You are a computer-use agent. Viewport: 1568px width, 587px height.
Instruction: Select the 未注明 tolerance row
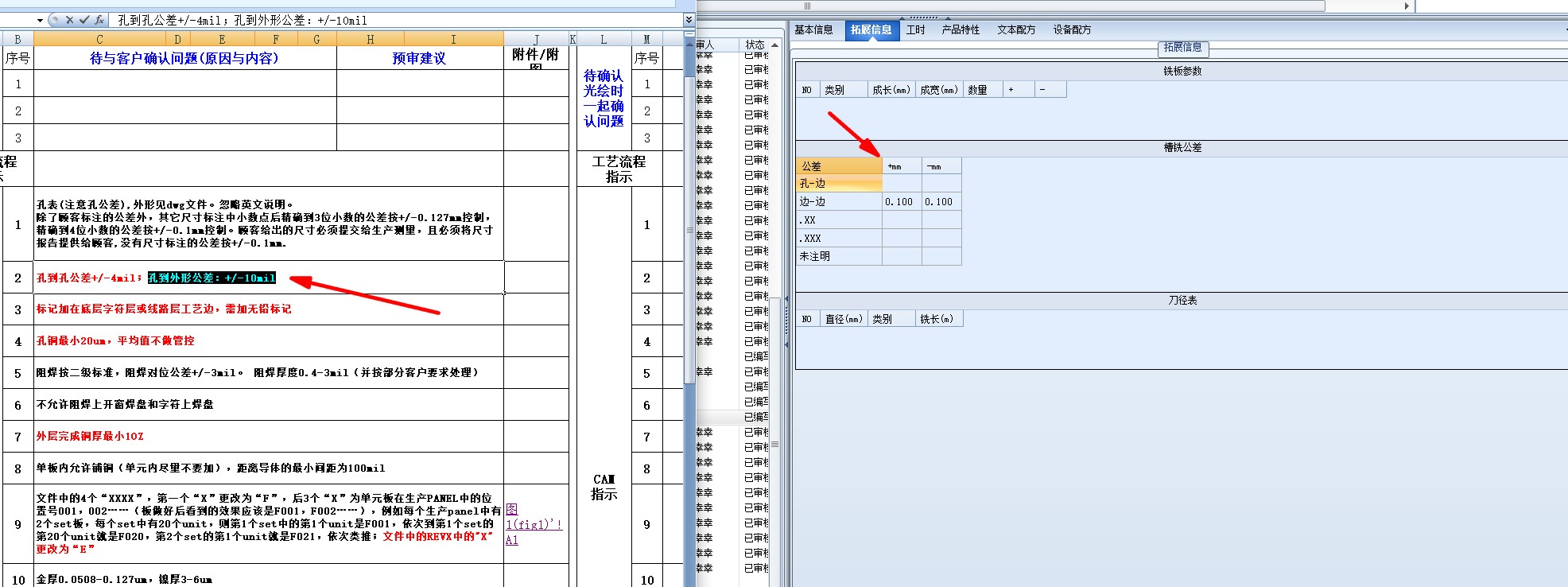pos(839,256)
